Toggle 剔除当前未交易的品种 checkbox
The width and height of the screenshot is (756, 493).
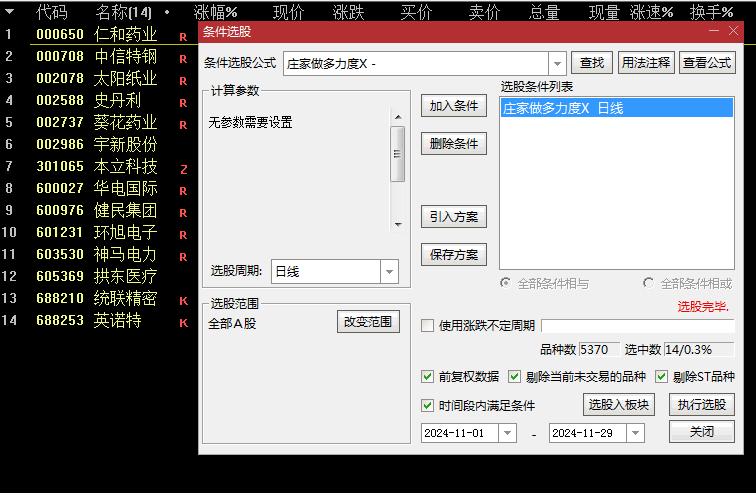pyautogui.click(x=514, y=376)
